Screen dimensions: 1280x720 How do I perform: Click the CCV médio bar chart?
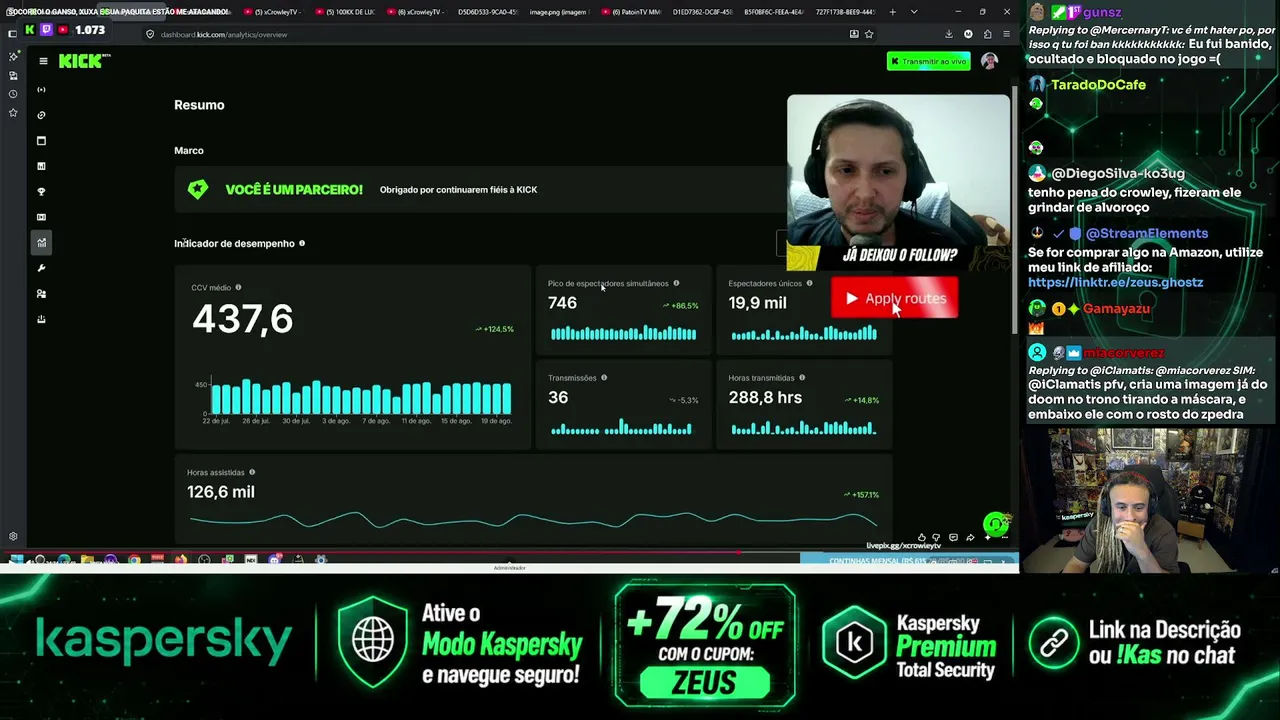[360, 397]
